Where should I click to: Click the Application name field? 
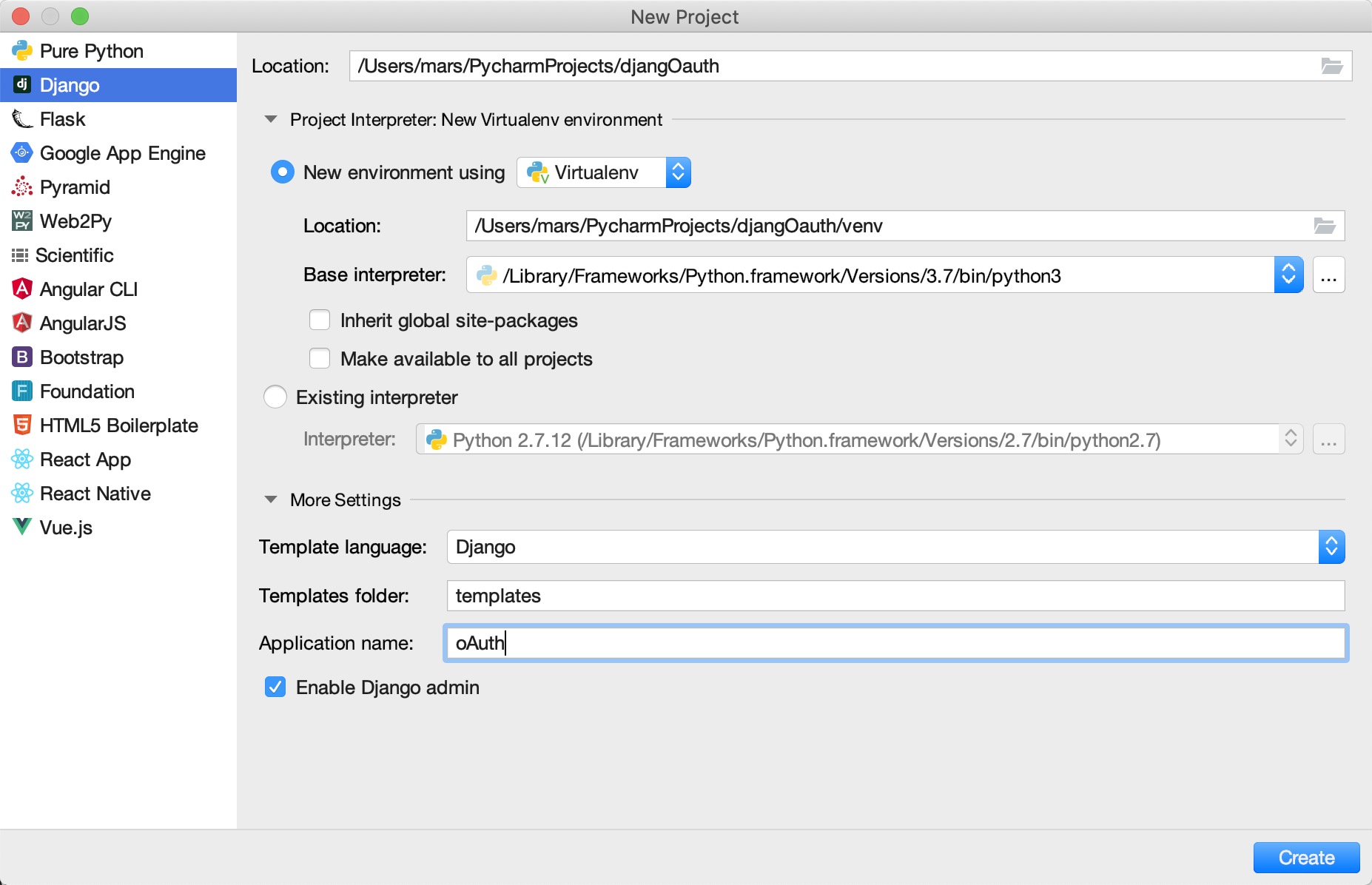tap(895, 643)
